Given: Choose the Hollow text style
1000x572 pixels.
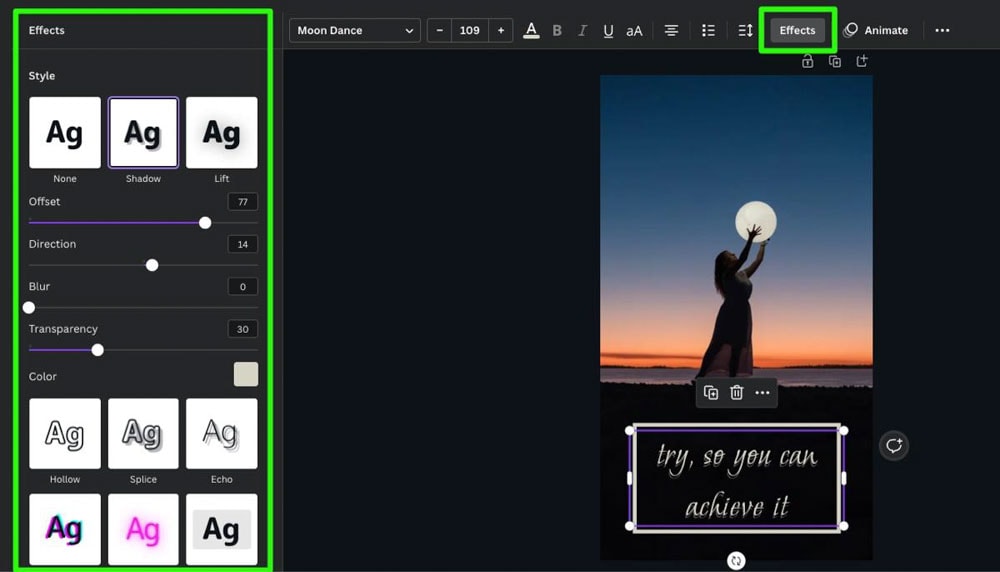Looking at the screenshot, I should click(65, 434).
